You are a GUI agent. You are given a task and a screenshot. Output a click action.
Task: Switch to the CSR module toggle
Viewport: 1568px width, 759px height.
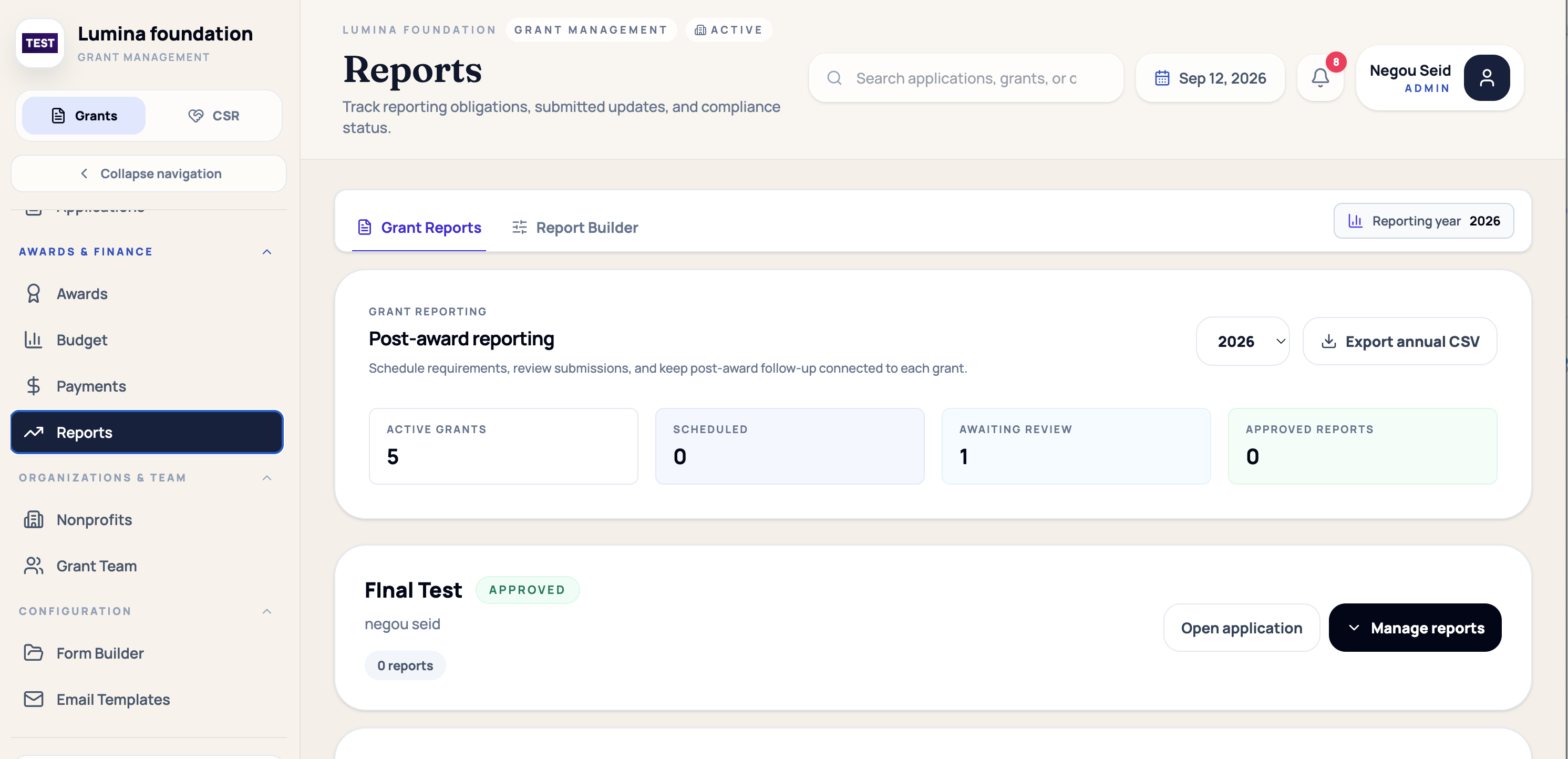tap(213, 116)
